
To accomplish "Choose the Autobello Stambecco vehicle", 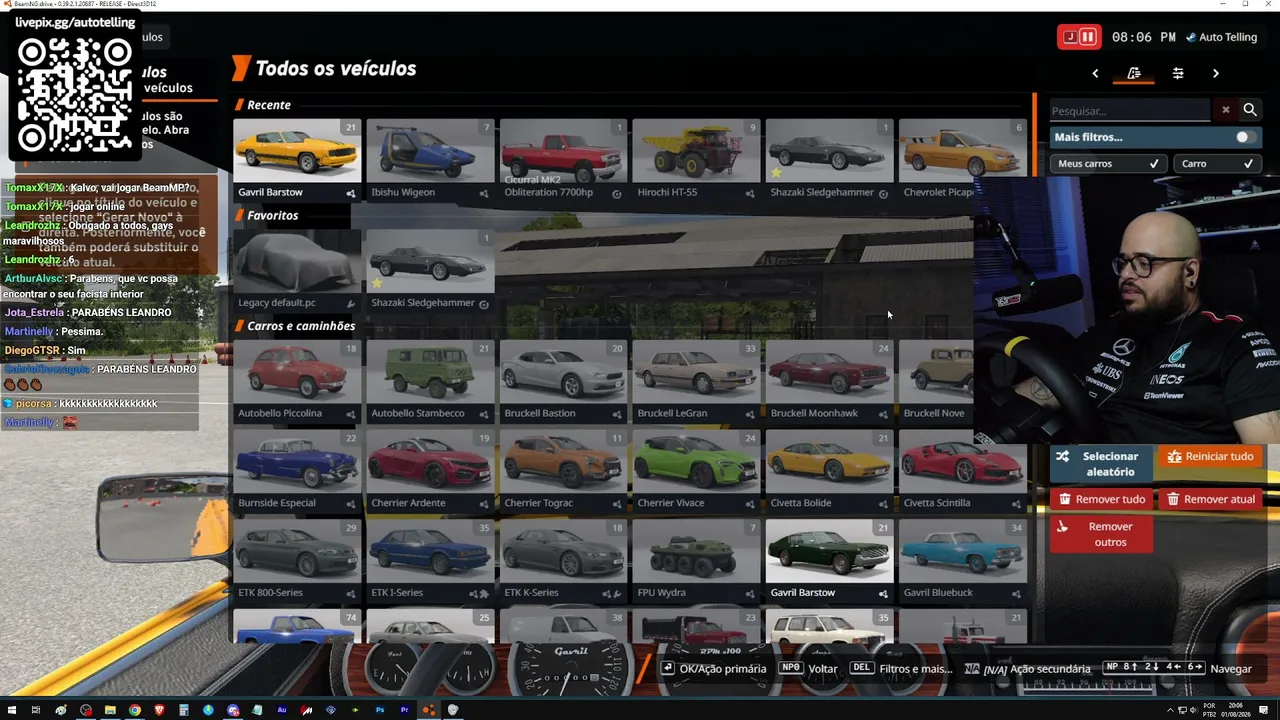I will [x=430, y=381].
